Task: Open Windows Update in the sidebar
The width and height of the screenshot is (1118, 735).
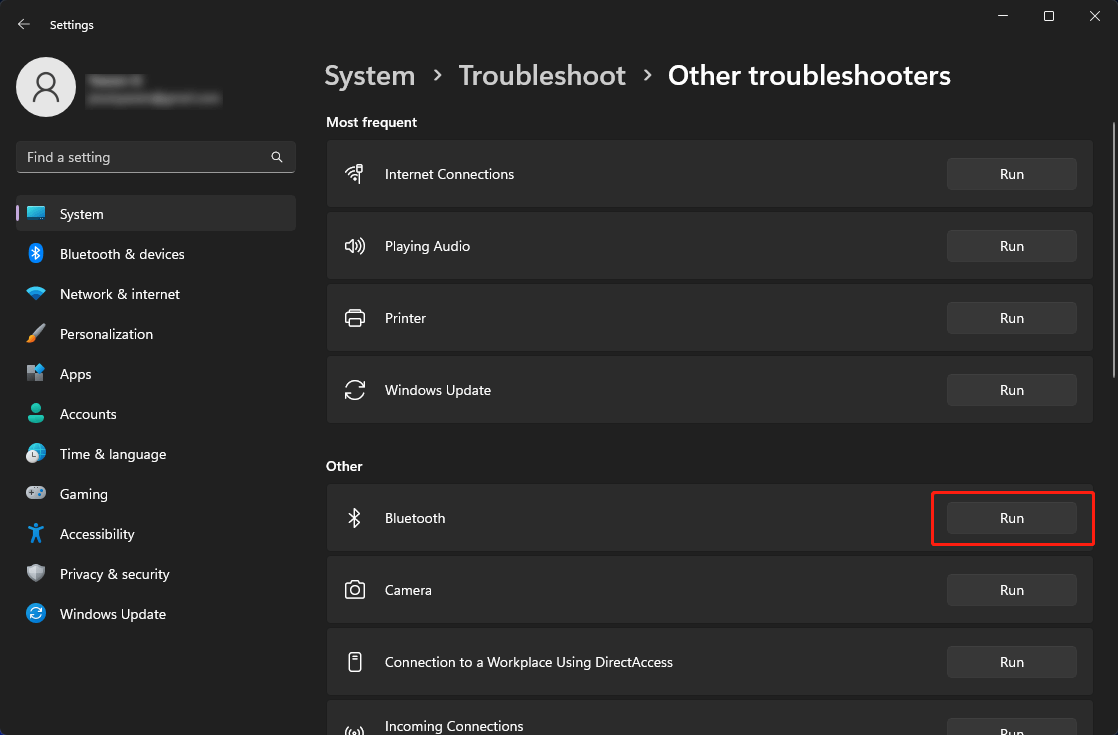Action: tap(156, 613)
